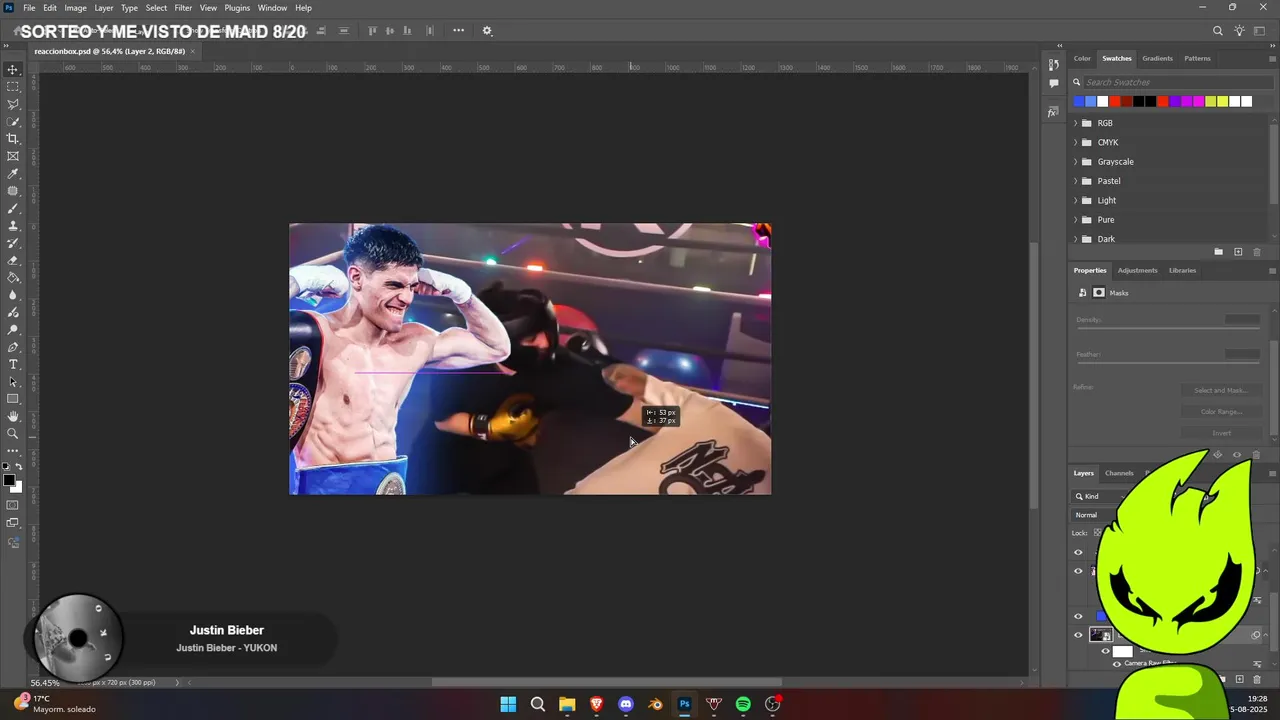Open the Normal blend mode dropdown
Screen dimensions: 1280x720
tap(1095, 515)
